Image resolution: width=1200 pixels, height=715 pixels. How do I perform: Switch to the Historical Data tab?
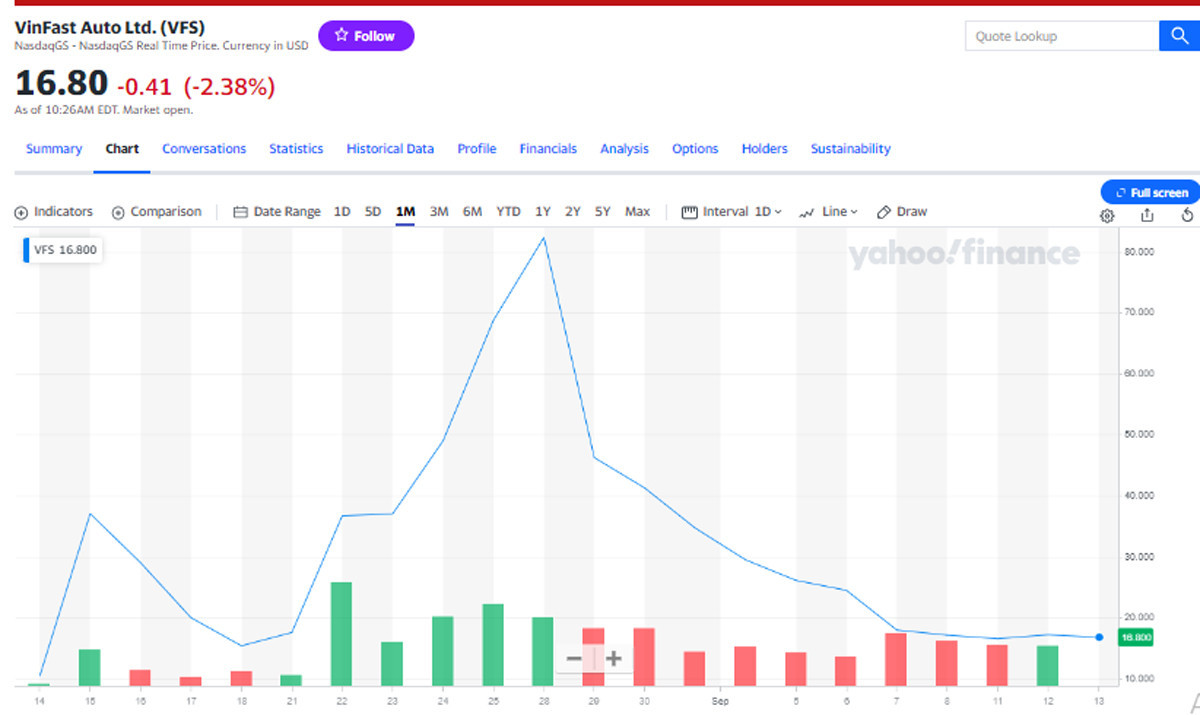click(x=390, y=149)
